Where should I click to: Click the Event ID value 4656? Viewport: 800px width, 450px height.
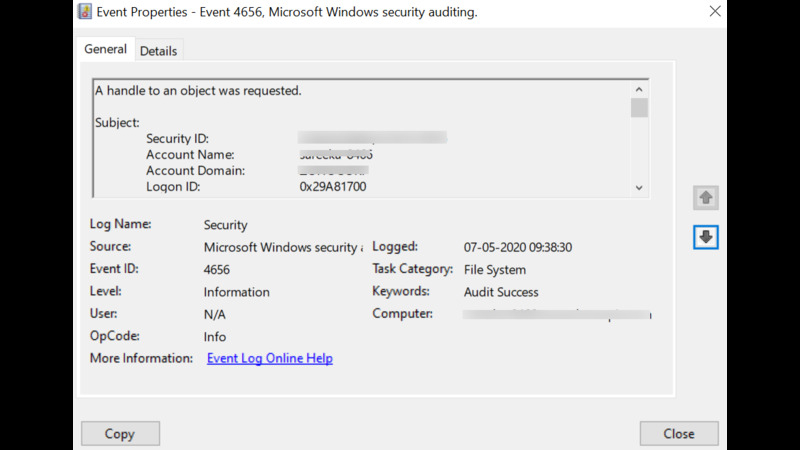(x=217, y=269)
